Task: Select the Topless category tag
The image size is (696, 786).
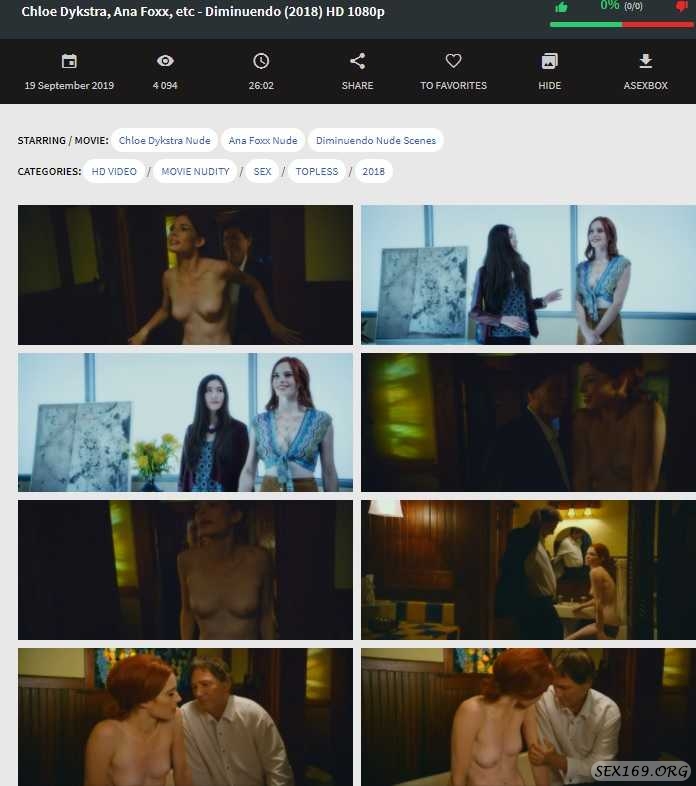Action: point(318,172)
